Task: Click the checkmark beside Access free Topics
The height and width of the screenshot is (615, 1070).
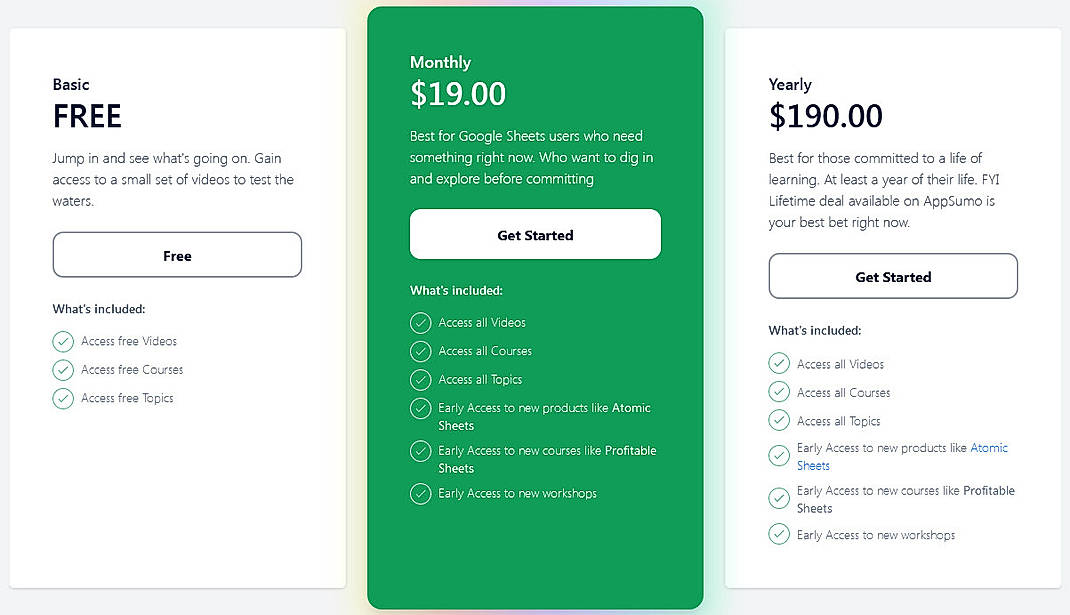Action: pos(63,398)
